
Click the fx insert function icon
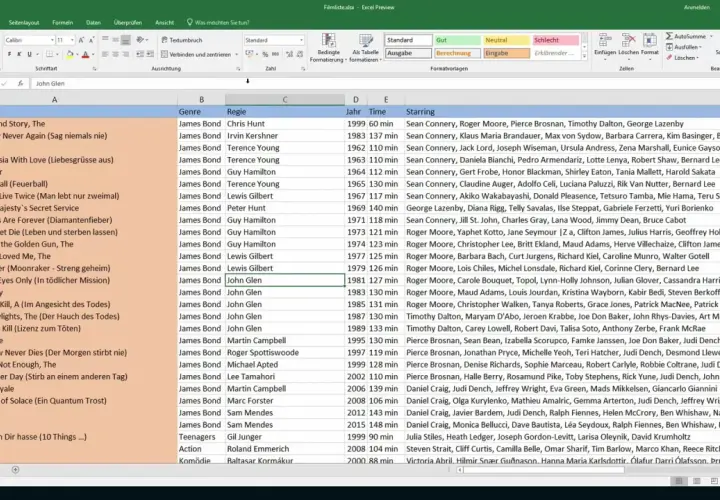pyautogui.click(x=20, y=84)
